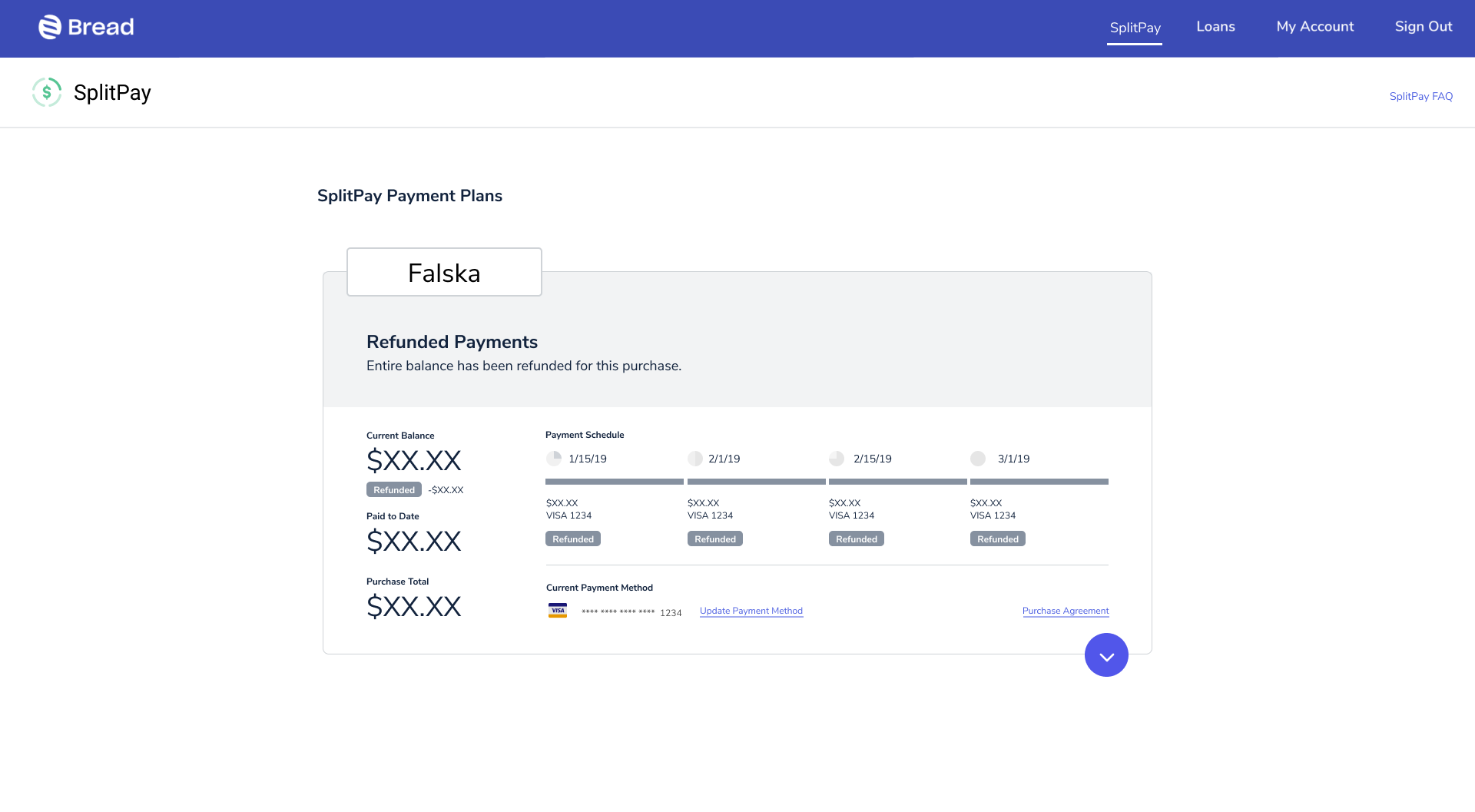The height and width of the screenshot is (812, 1475).
Task: Click the pie progress icon beside 2/1/19
Action: click(695, 459)
